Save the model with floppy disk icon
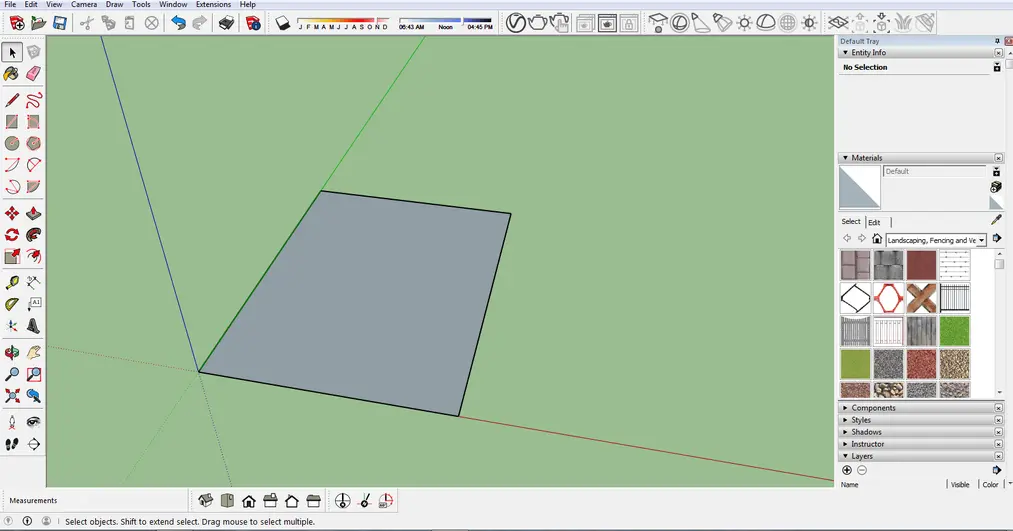Viewport: 1013px width, 531px height. coord(59,24)
